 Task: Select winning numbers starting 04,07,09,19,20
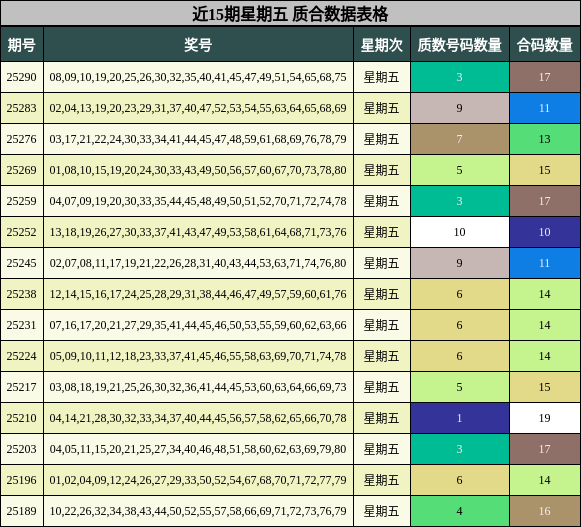pyautogui.click(x=198, y=201)
